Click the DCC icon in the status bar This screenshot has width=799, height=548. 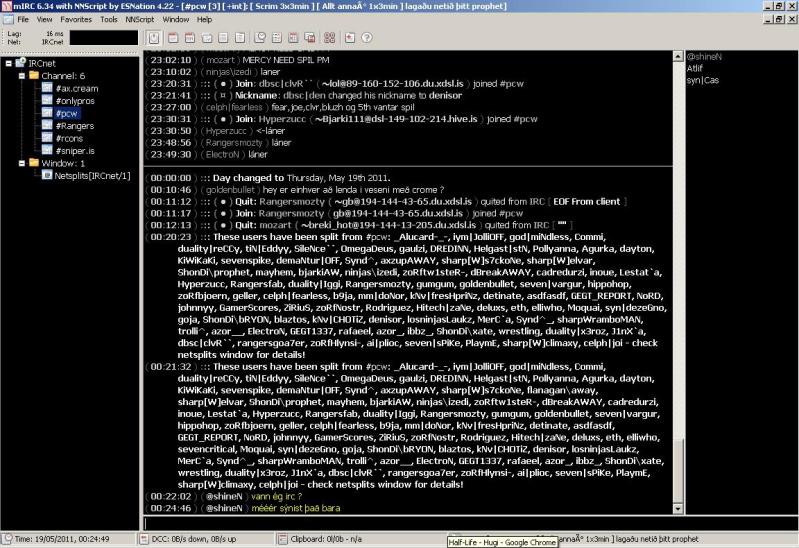tap(144, 539)
